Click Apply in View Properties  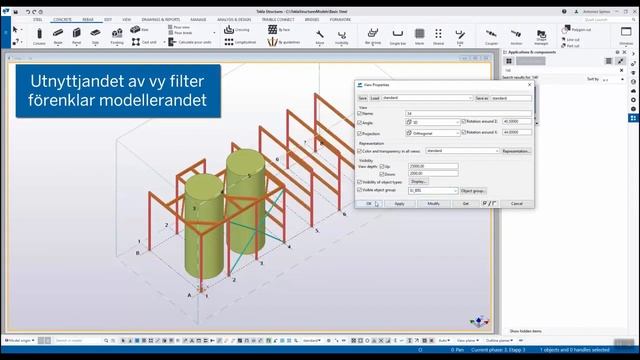(x=400, y=203)
